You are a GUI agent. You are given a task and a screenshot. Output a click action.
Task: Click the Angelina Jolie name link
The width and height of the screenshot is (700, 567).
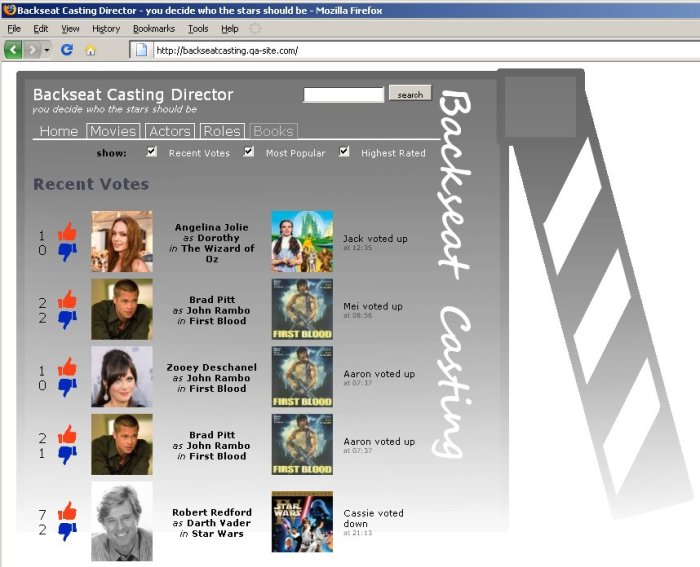(x=212, y=227)
